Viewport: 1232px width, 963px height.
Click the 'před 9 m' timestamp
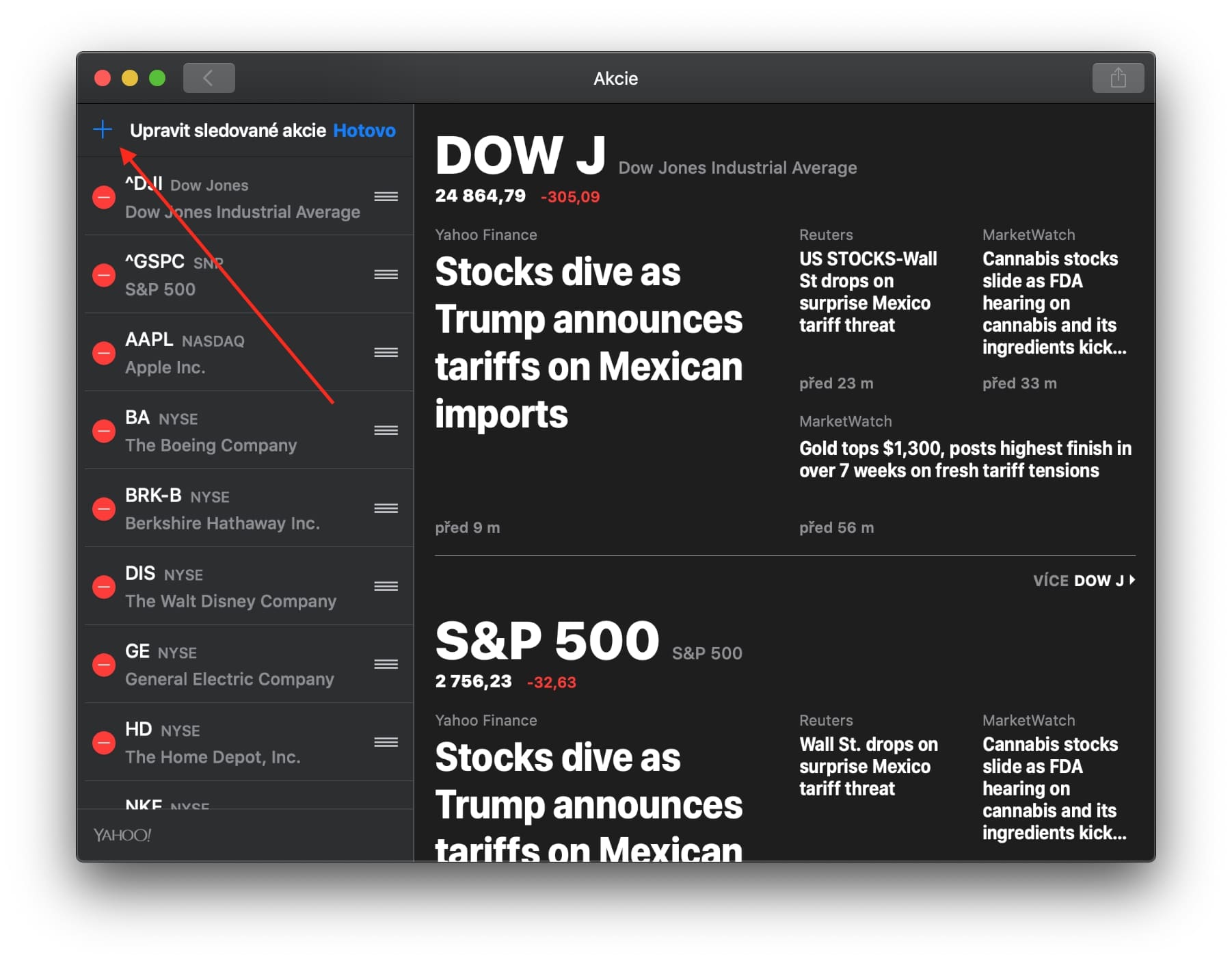coord(468,528)
